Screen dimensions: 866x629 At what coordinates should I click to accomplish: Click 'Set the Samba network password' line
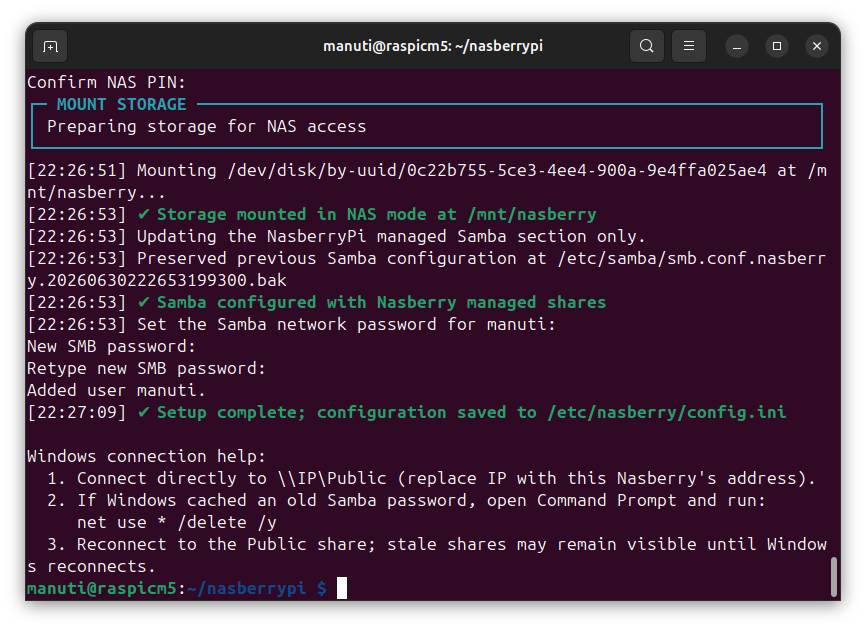click(291, 324)
